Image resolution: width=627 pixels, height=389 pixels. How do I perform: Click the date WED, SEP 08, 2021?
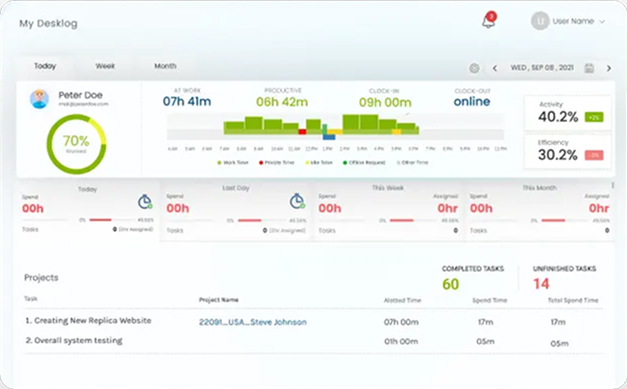point(542,68)
